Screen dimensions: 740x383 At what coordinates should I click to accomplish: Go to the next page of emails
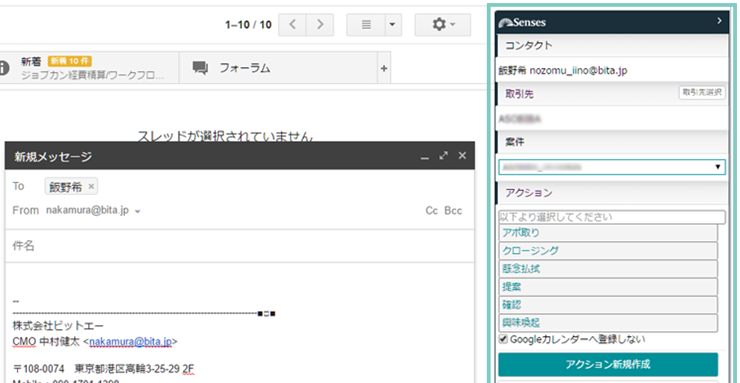tap(320, 25)
